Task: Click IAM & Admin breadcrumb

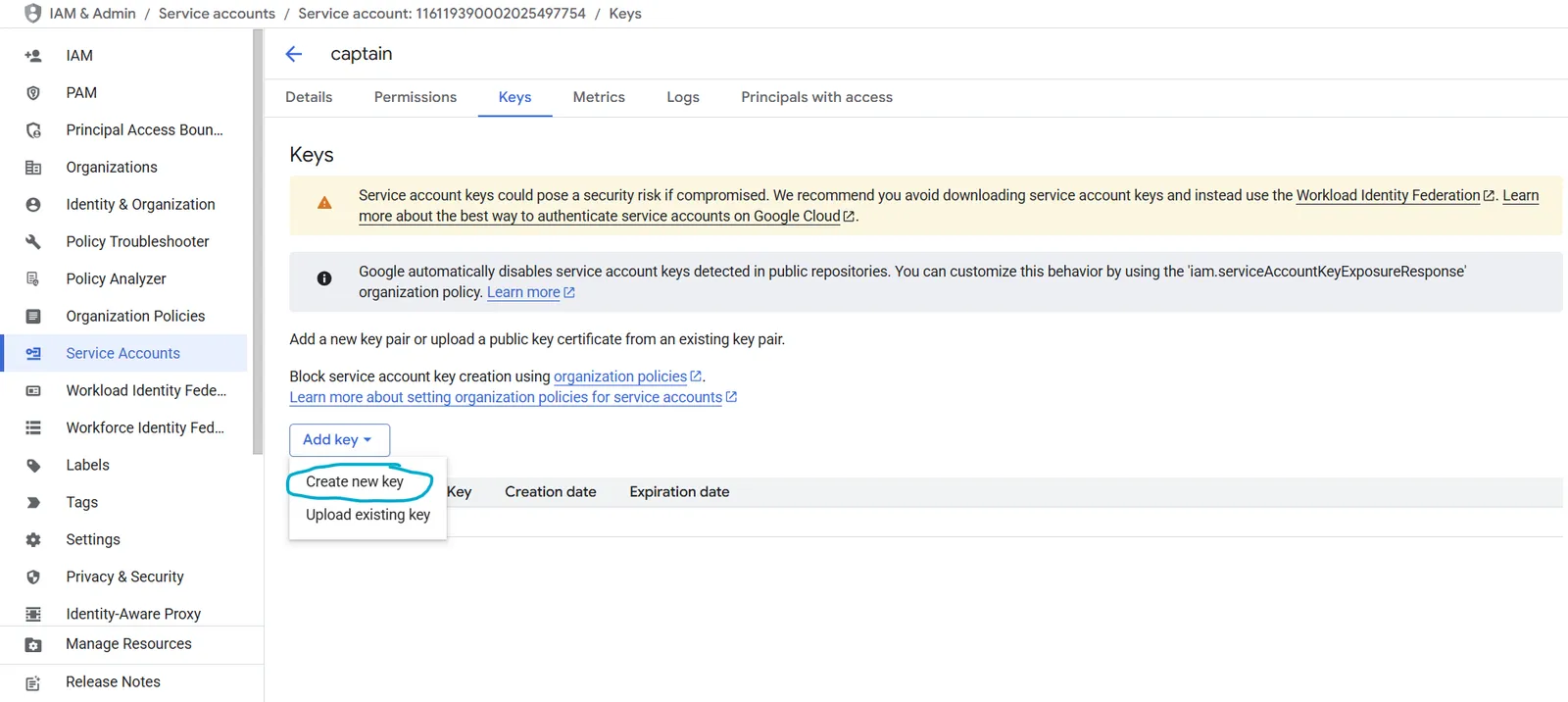Action: tap(92, 14)
